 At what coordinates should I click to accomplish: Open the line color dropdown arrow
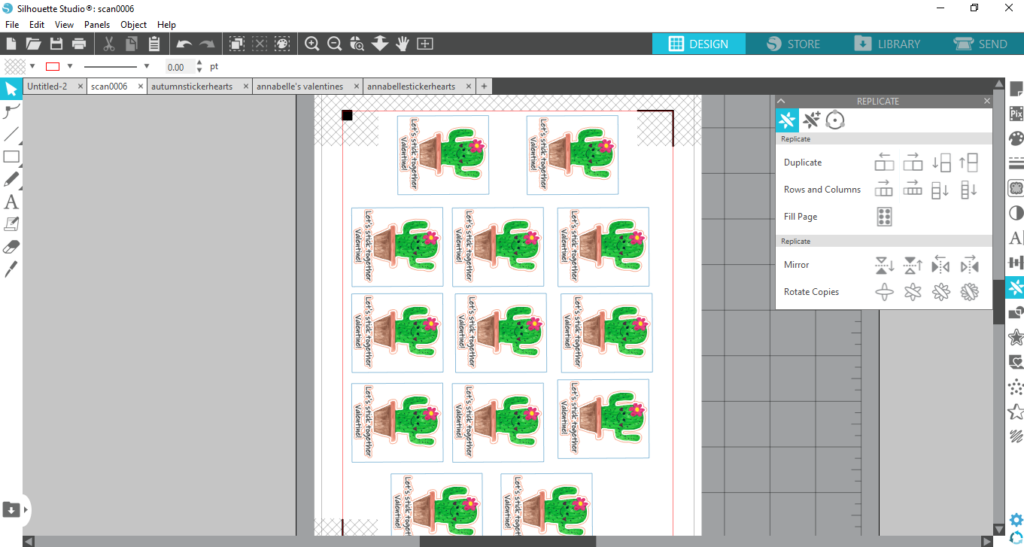70,67
